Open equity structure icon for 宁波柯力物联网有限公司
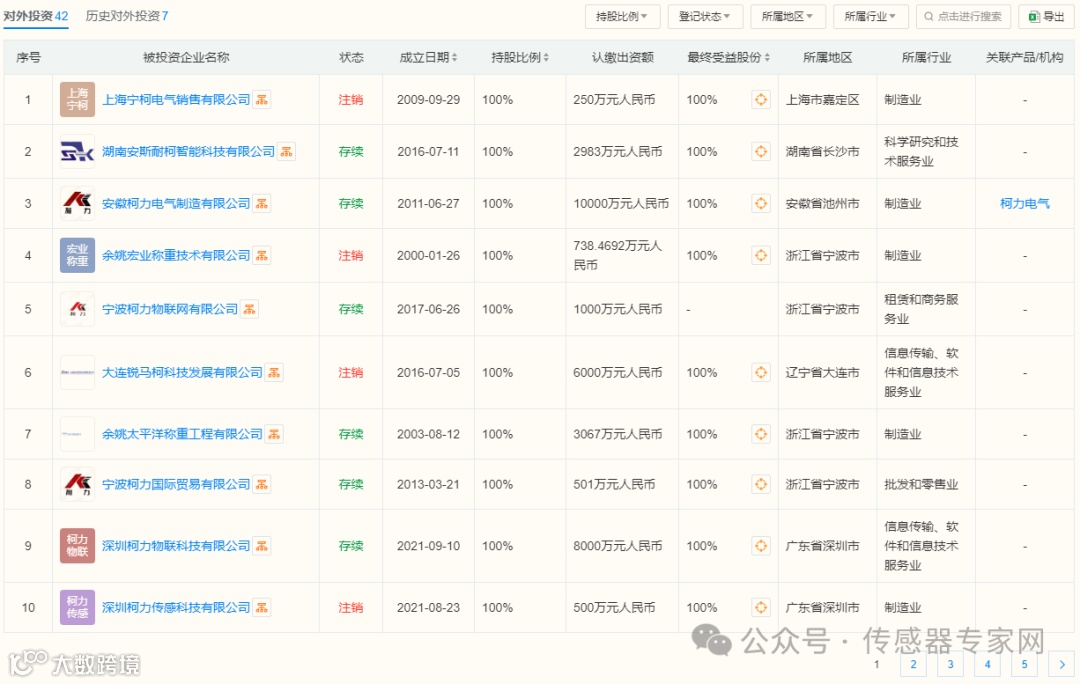Image resolution: width=1080 pixels, height=684 pixels. coord(249,309)
